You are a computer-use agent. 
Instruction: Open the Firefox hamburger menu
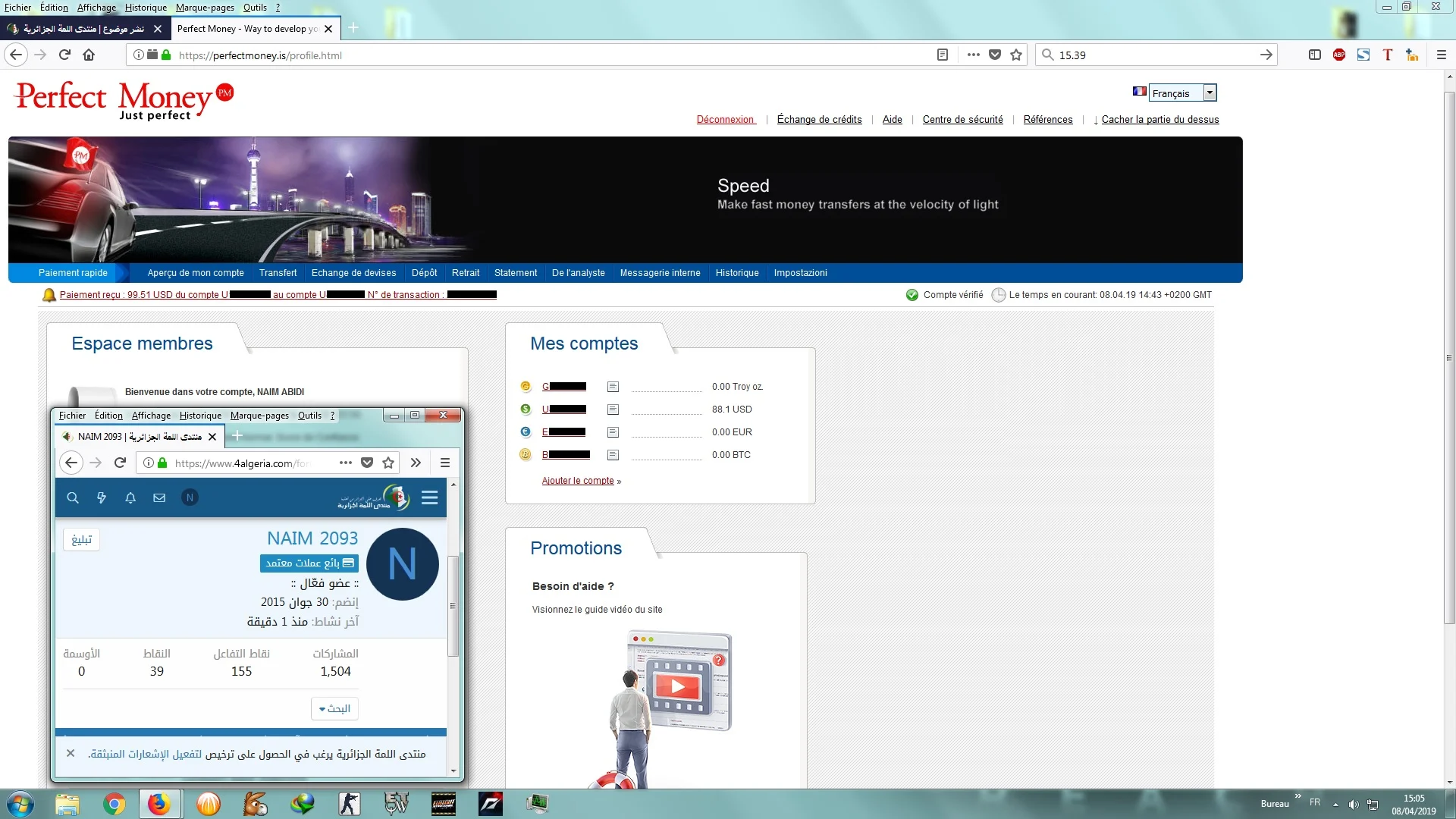coord(1442,55)
